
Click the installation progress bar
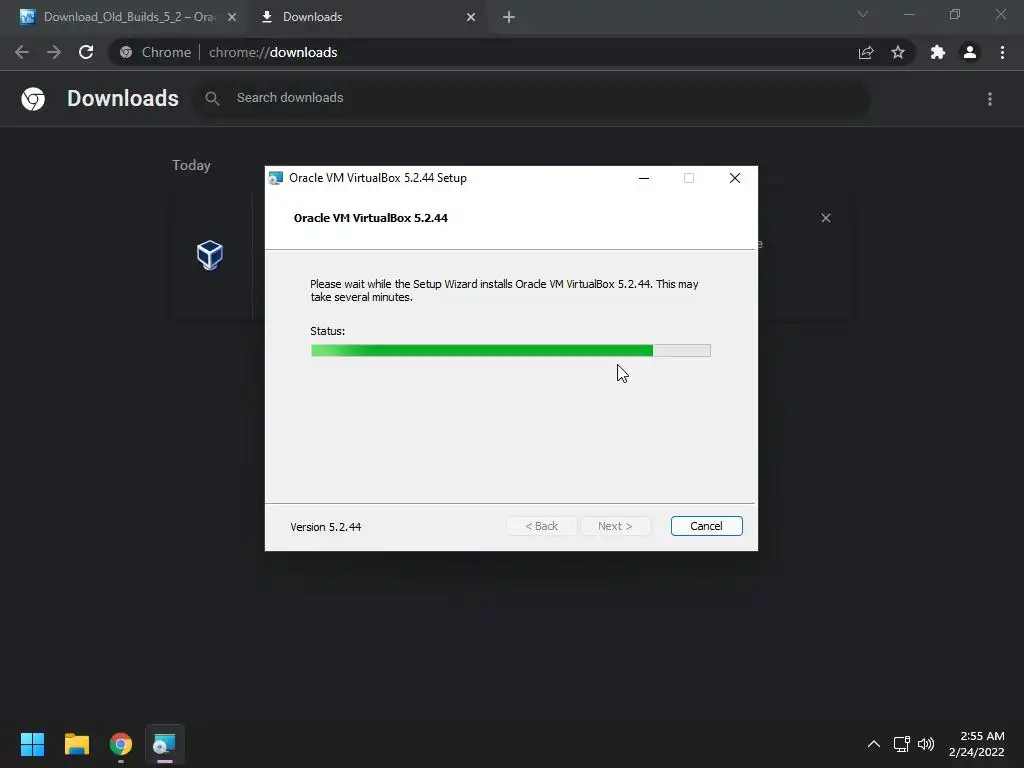(511, 351)
